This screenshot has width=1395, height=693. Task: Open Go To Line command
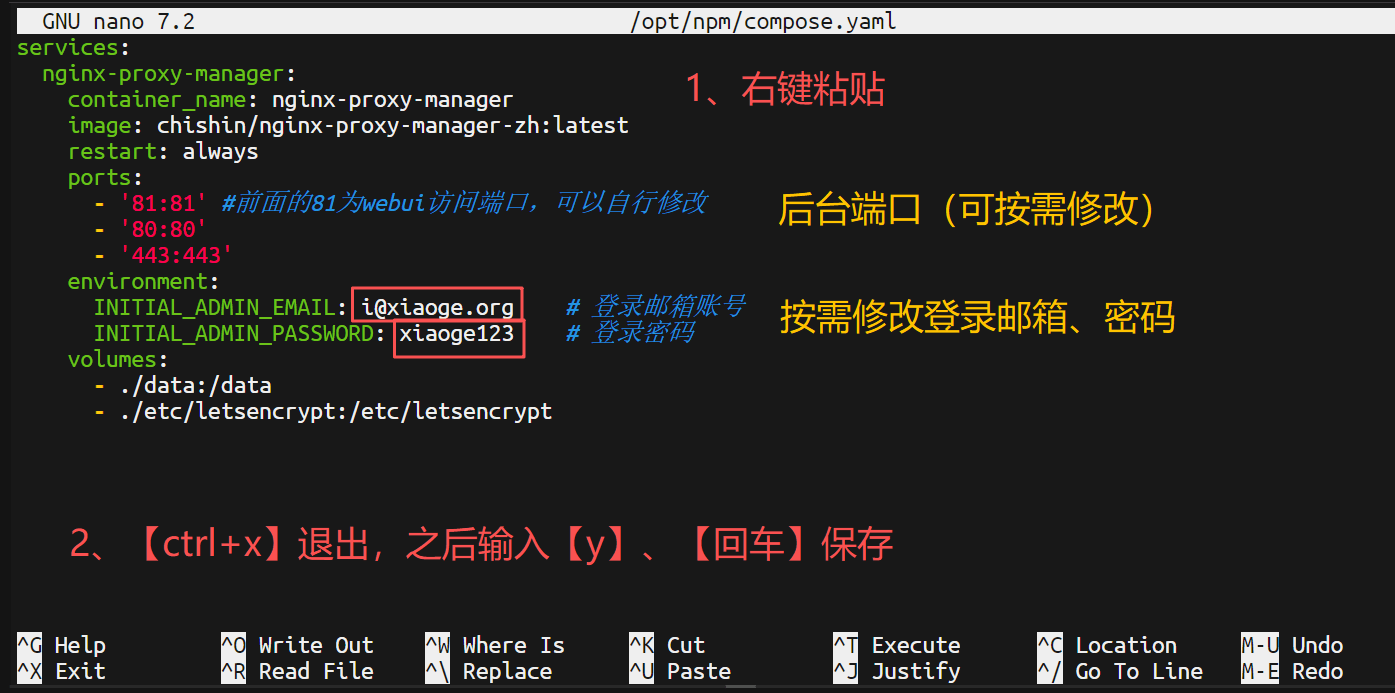click(x=1137, y=671)
